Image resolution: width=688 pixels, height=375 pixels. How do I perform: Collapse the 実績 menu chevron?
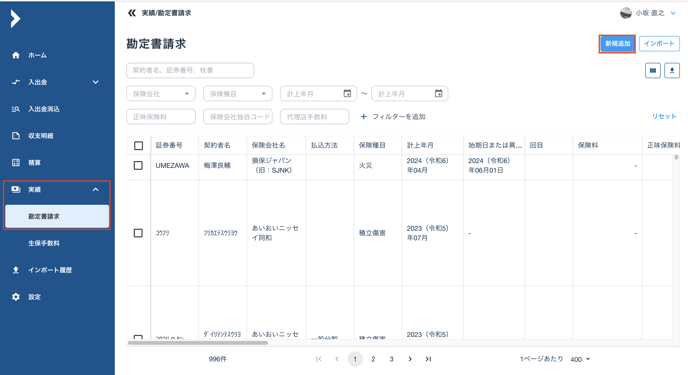pos(96,189)
